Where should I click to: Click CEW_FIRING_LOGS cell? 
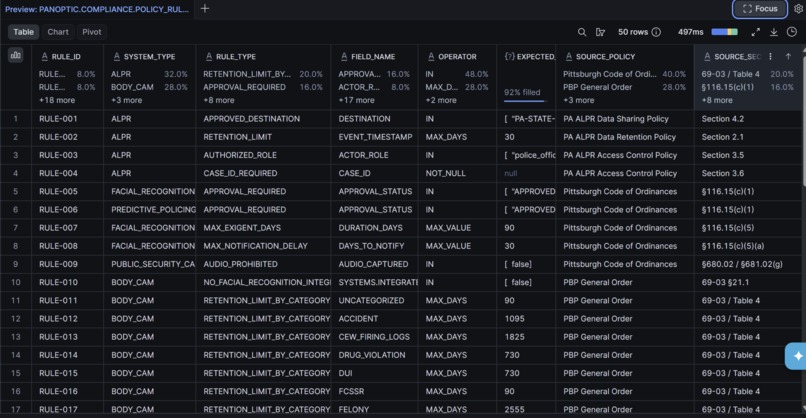[374, 337]
